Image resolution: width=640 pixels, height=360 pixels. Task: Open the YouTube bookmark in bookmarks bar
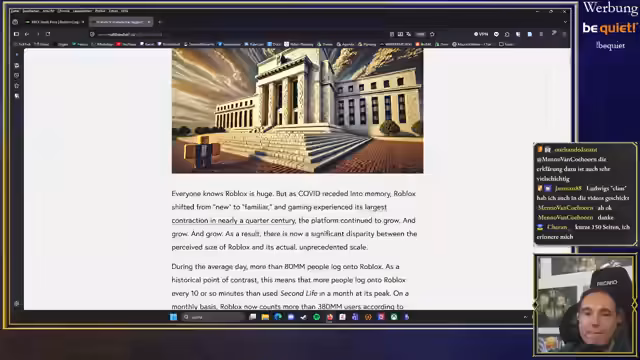click(x=126, y=44)
